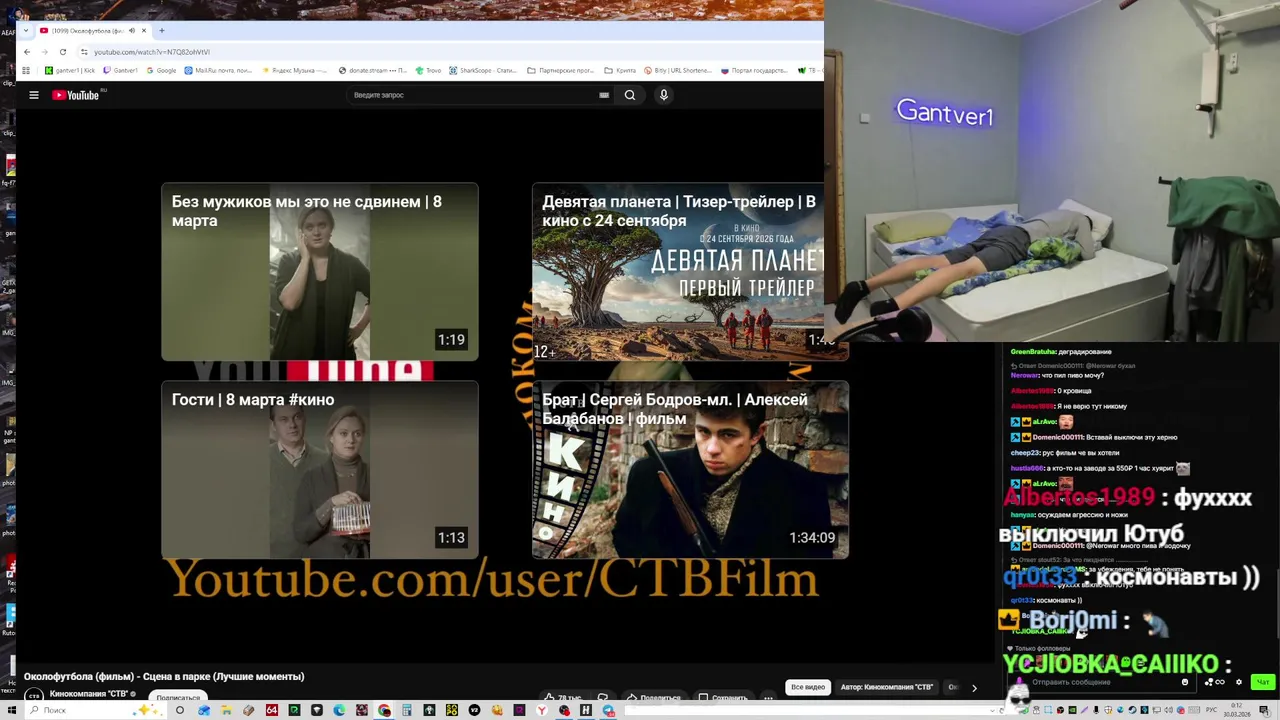Open the SharkScope bookmark
The image size is (1280, 720).
[483, 70]
